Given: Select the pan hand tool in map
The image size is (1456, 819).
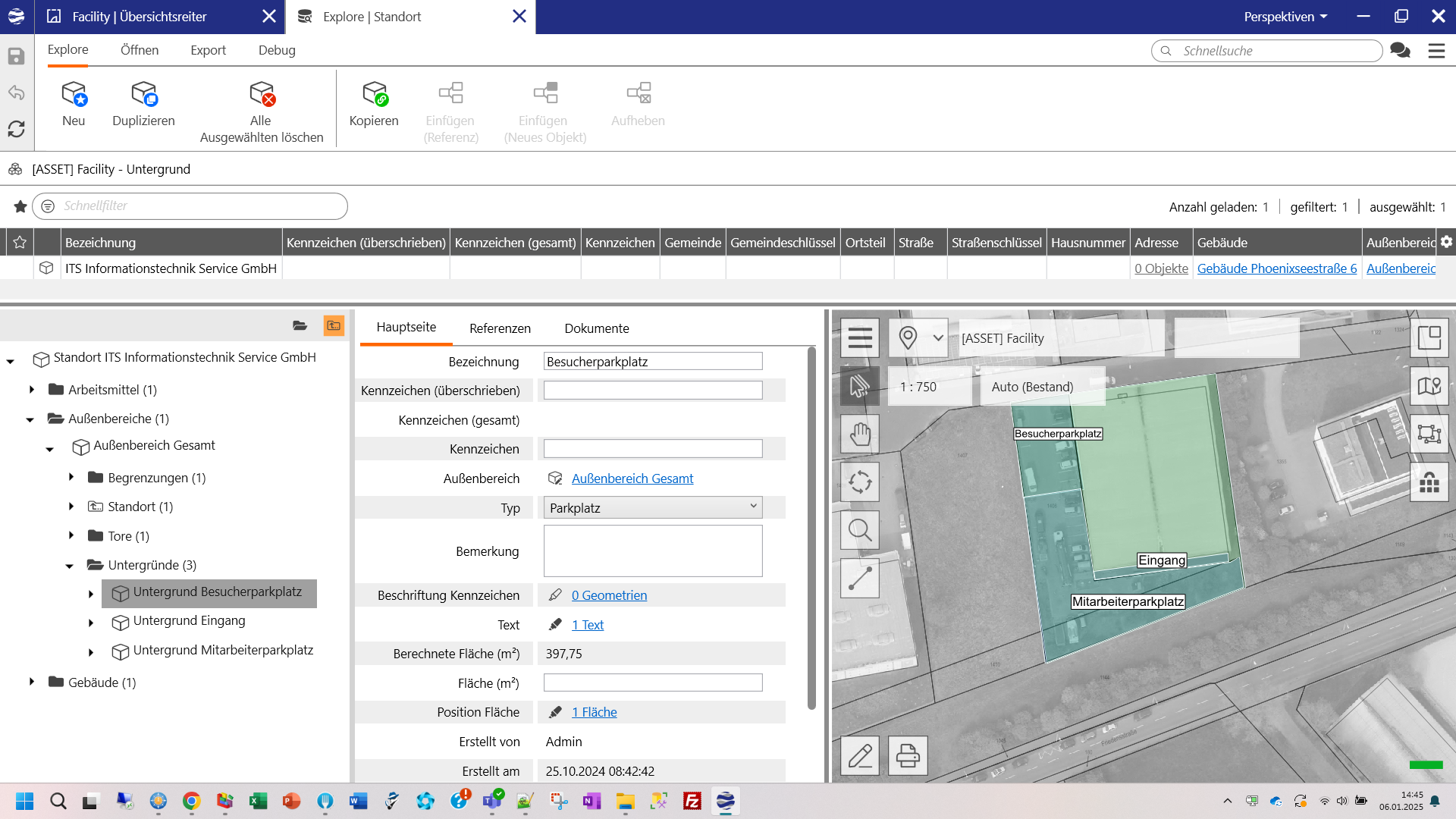Looking at the screenshot, I should click(859, 435).
